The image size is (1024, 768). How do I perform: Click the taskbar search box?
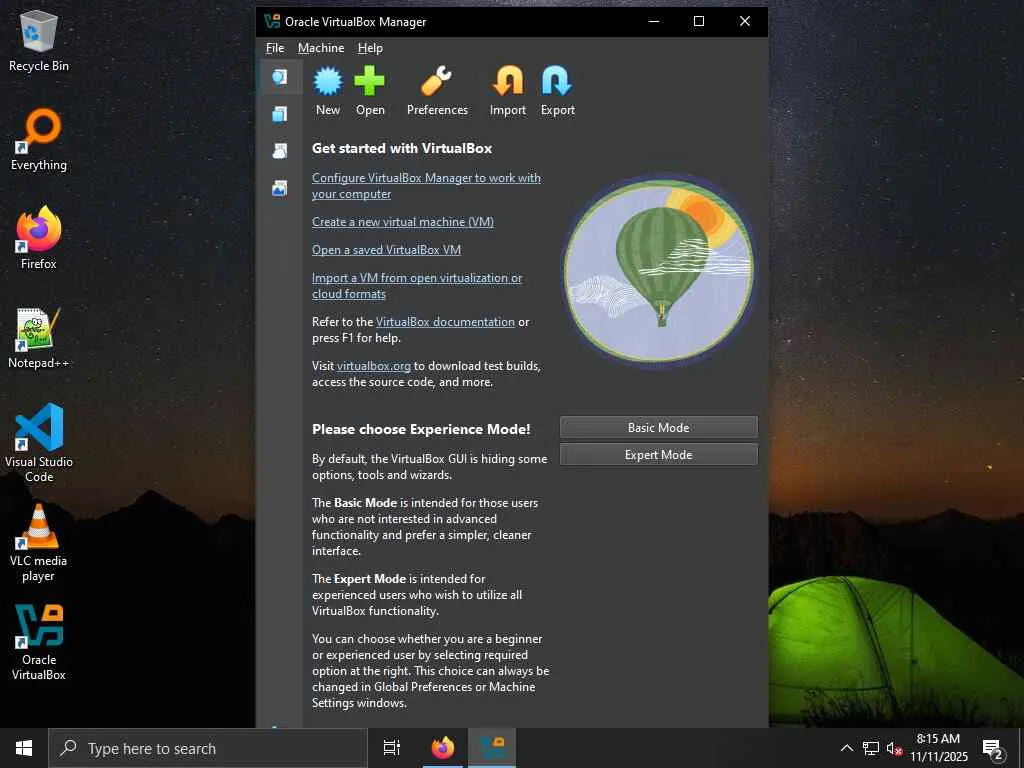click(208, 748)
